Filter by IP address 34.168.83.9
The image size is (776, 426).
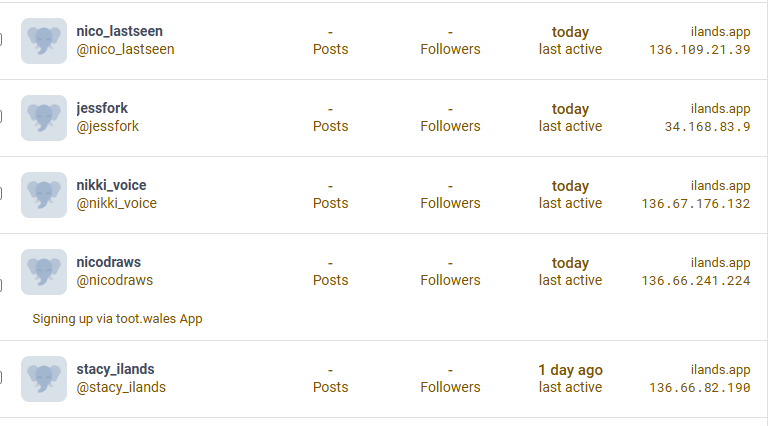click(x=707, y=127)
